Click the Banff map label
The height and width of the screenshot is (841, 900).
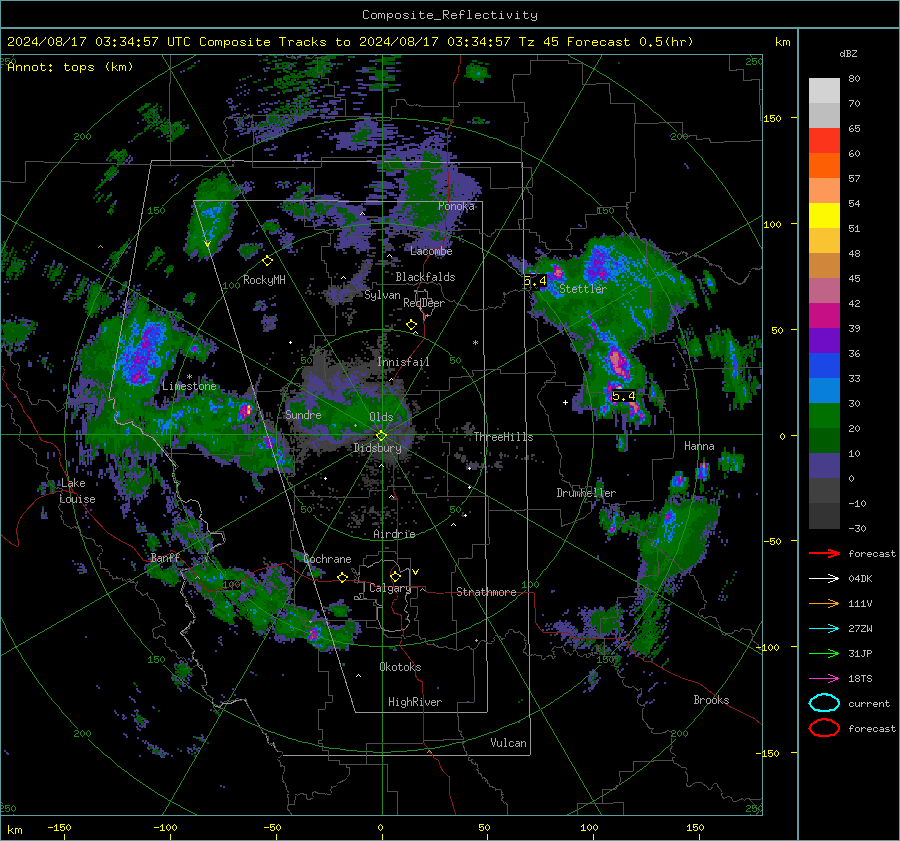click(x=165, y=558)
